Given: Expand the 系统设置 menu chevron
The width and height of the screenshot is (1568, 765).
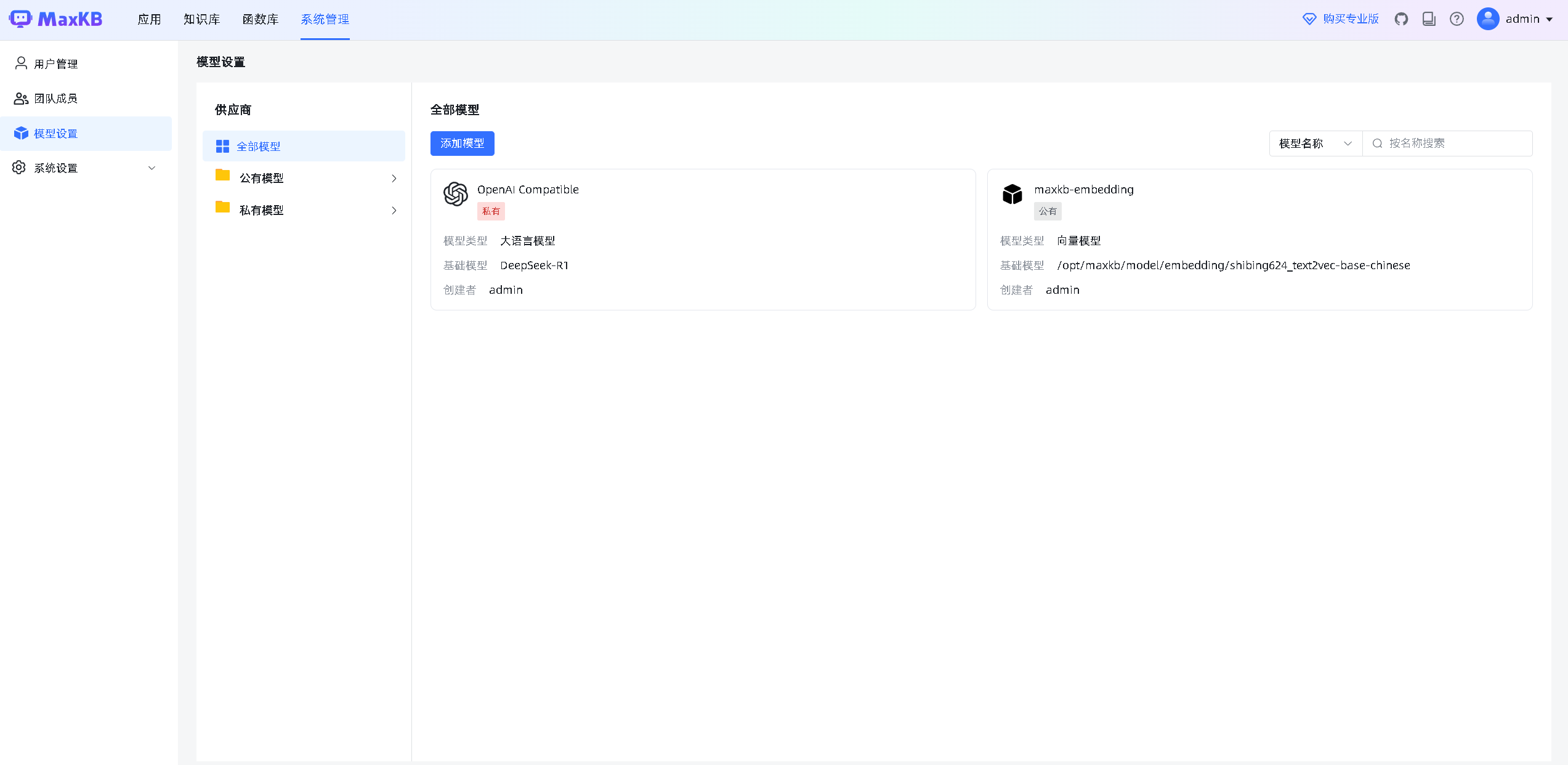Looking at the screenshot, I should [152, 168].
